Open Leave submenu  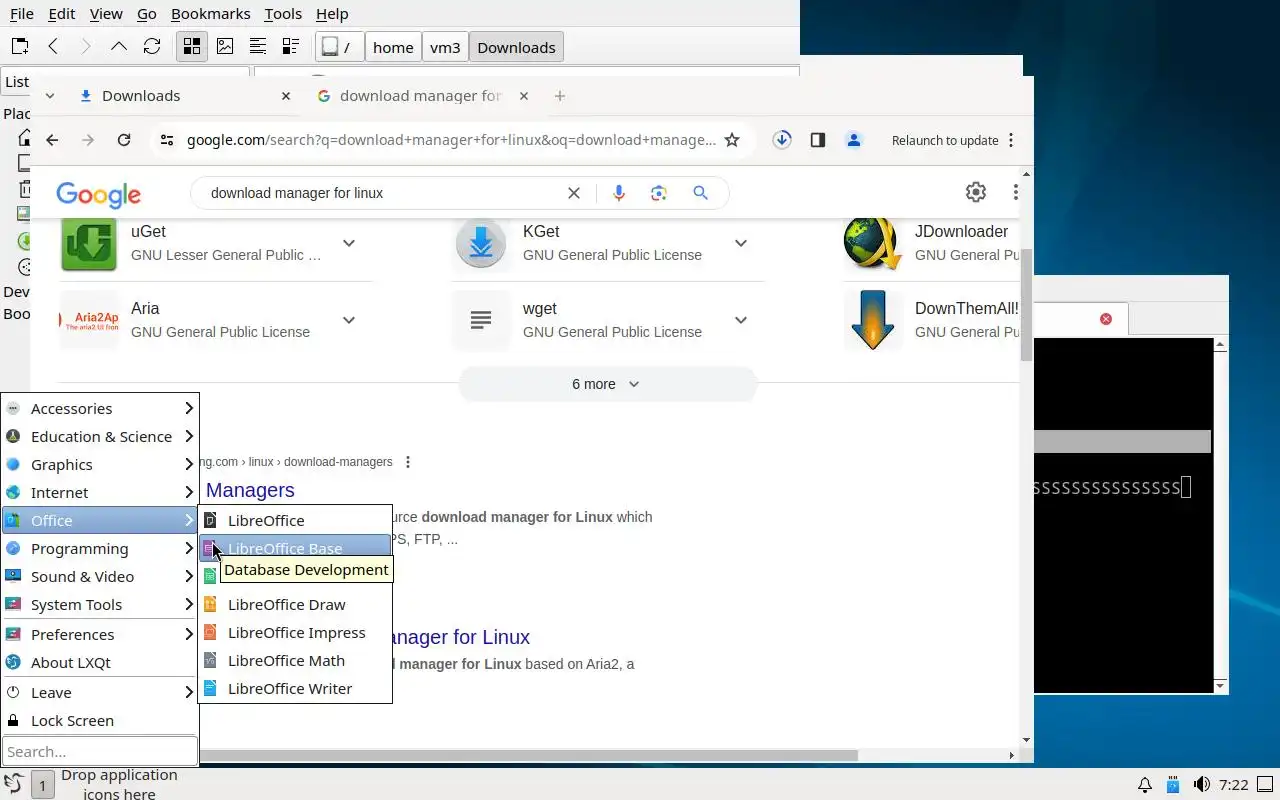(x=100, y=692)
